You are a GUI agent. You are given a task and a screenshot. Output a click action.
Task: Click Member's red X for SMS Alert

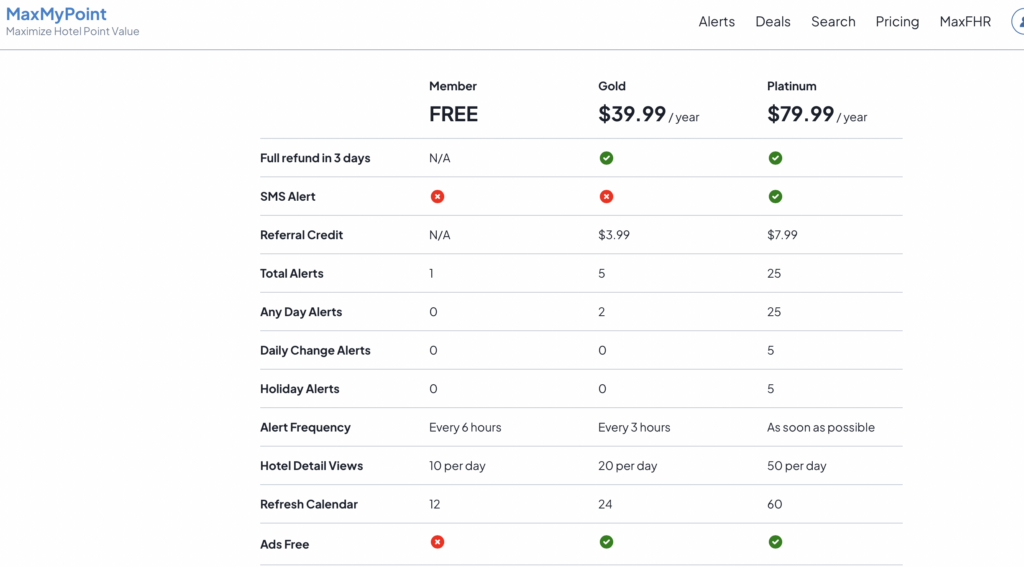(x=437, y=196)
